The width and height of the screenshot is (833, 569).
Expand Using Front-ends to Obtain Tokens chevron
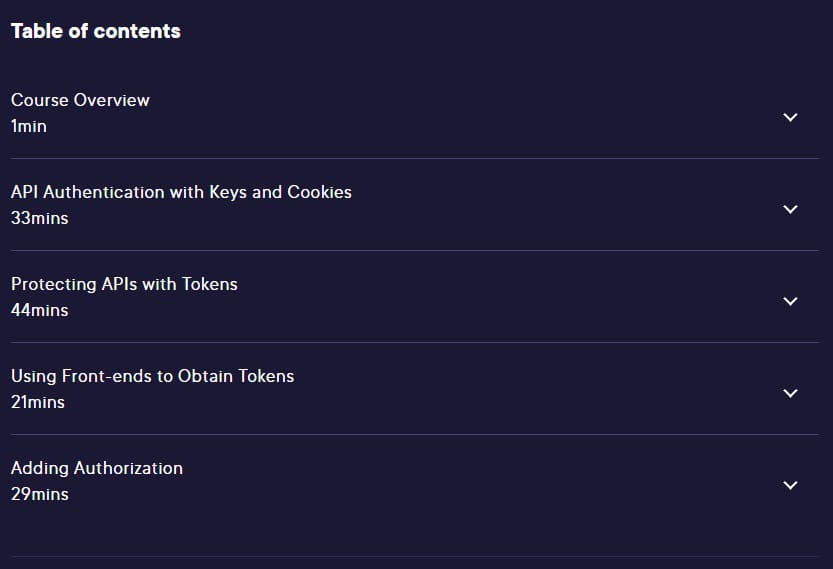click(x=790, y=393)
